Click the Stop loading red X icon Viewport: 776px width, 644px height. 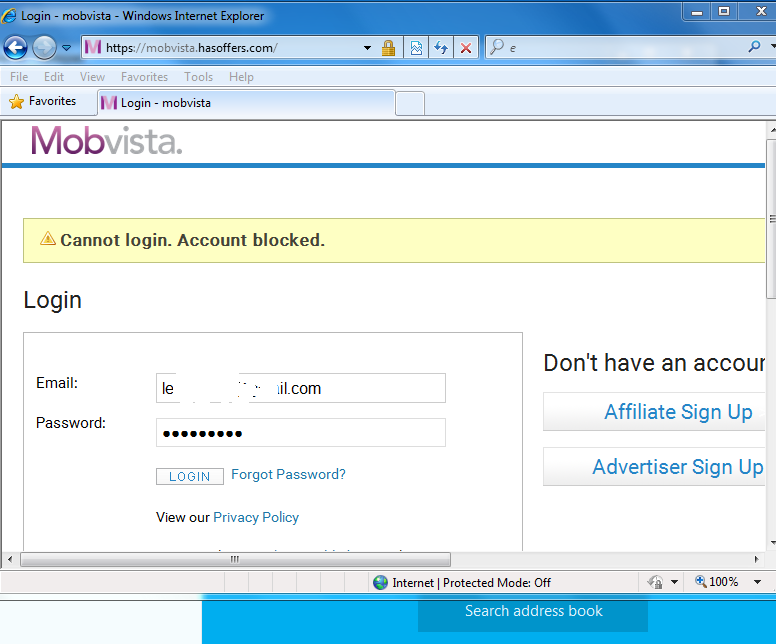tap(466, 48)
